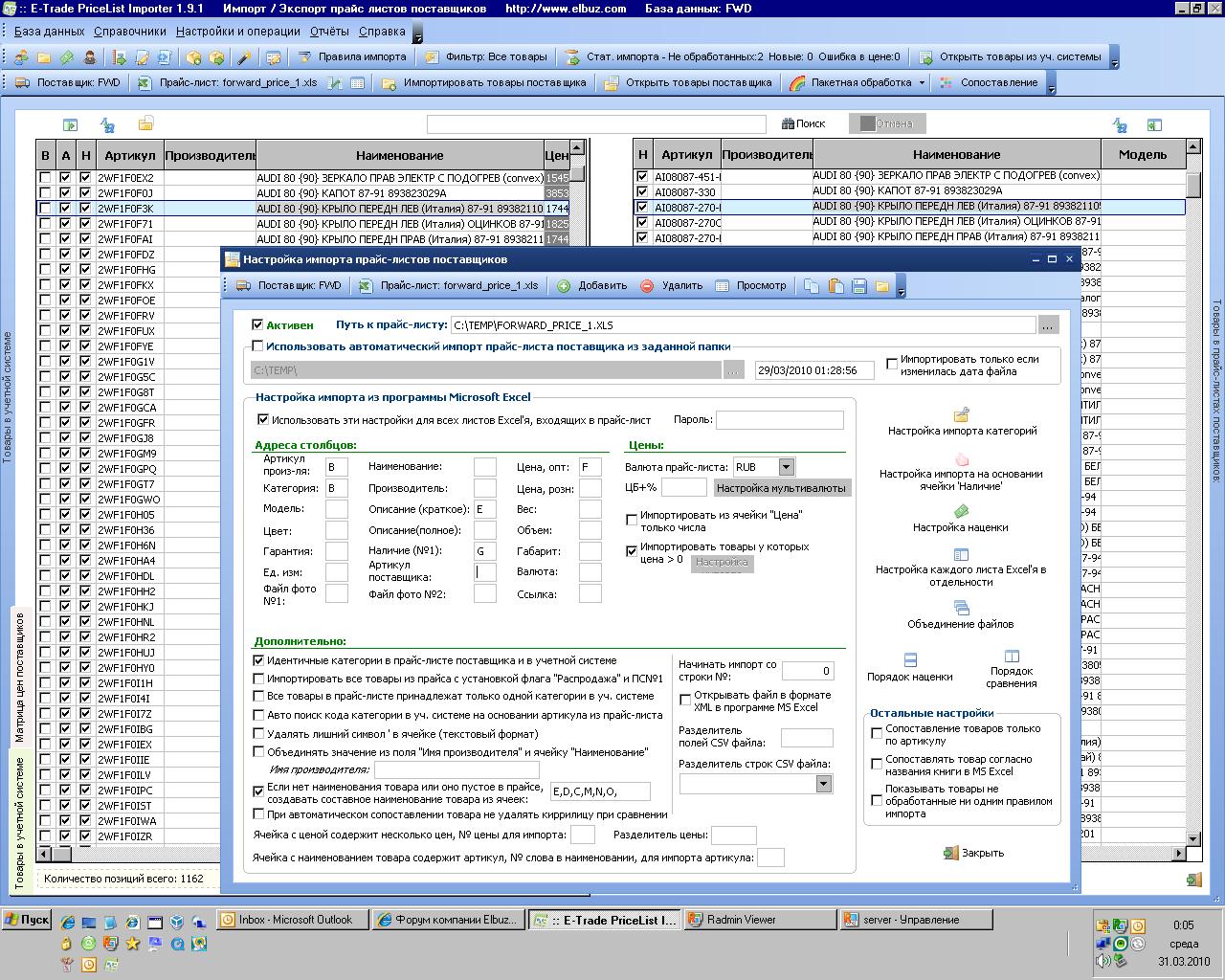Open База данных menu
1225x980 pixels.
49,32
